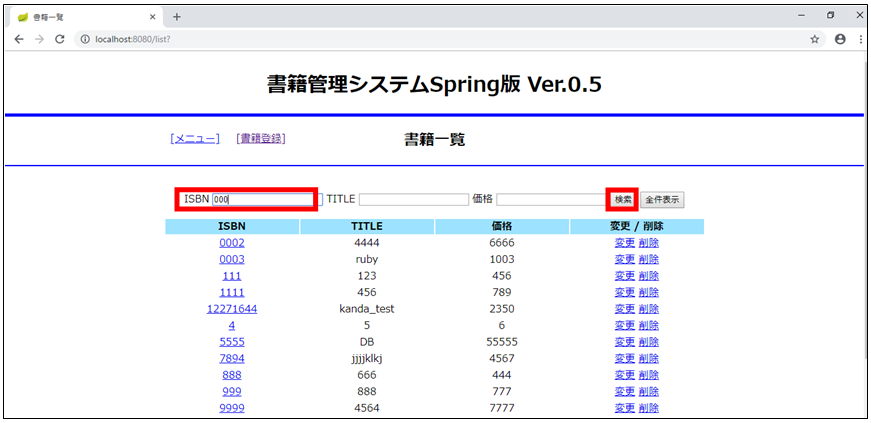Screen dimensions: 871x423
Task: Open the メニュー link
Action: (195, 139)
